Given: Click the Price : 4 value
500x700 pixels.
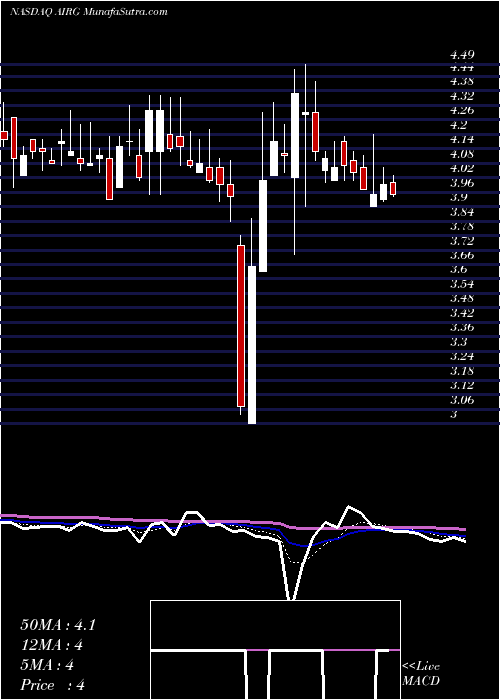Looking at the screenshot, I should tap(52, 685).
